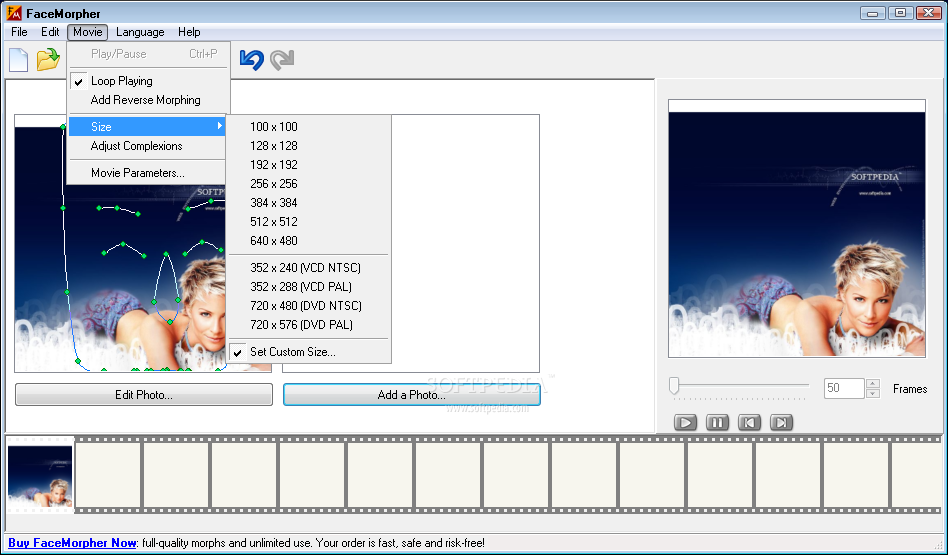Viewport: 948px width, 555px height.
Task: Click the Frames count field
Action: pos(844,388)
